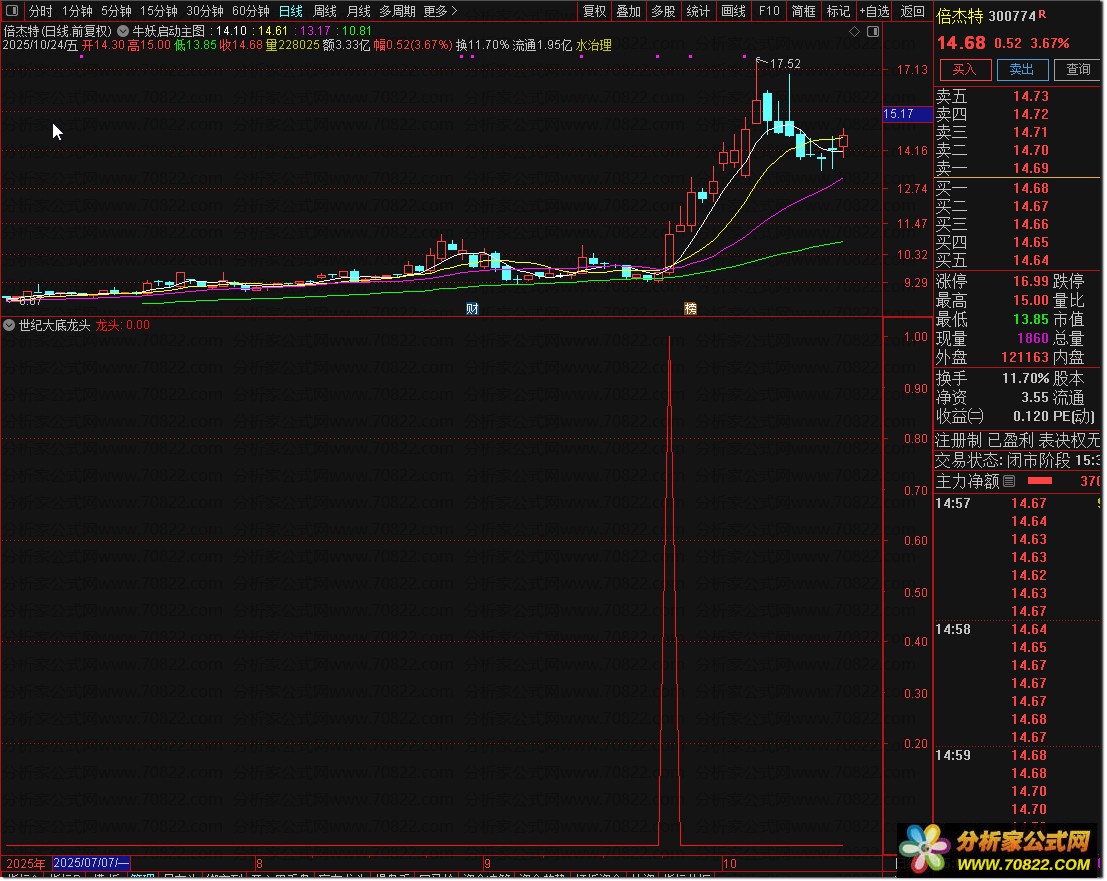
Task: Open the 复权 adjustment menu
Action: click(594, 11)
